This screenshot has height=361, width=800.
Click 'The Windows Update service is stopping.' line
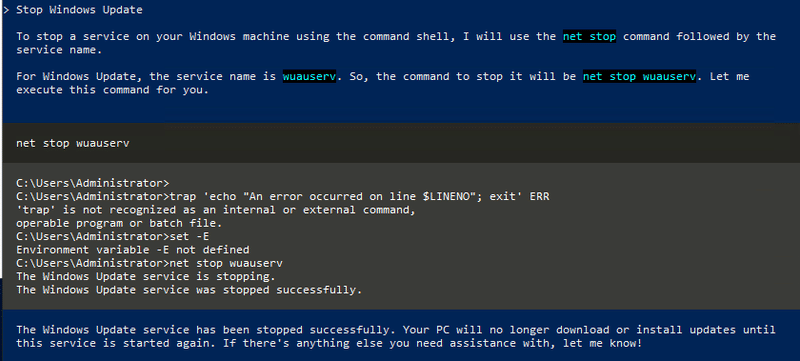tap(146, 277)
